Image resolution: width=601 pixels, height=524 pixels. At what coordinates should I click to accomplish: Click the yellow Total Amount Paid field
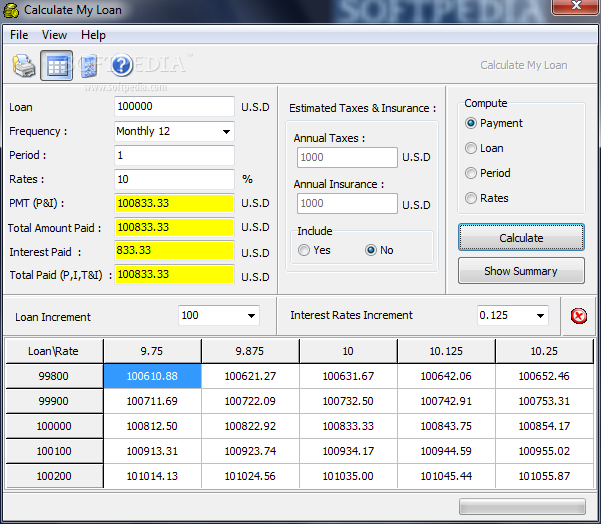coord(174,227)
